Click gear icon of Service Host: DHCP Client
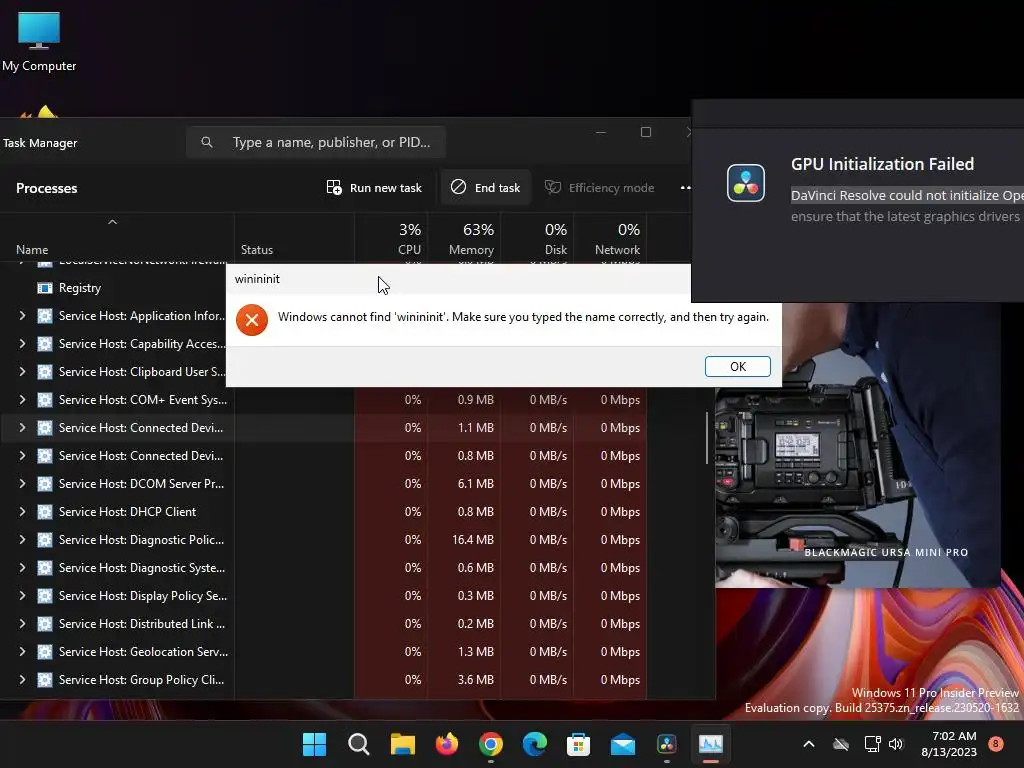 pos(44,512)
